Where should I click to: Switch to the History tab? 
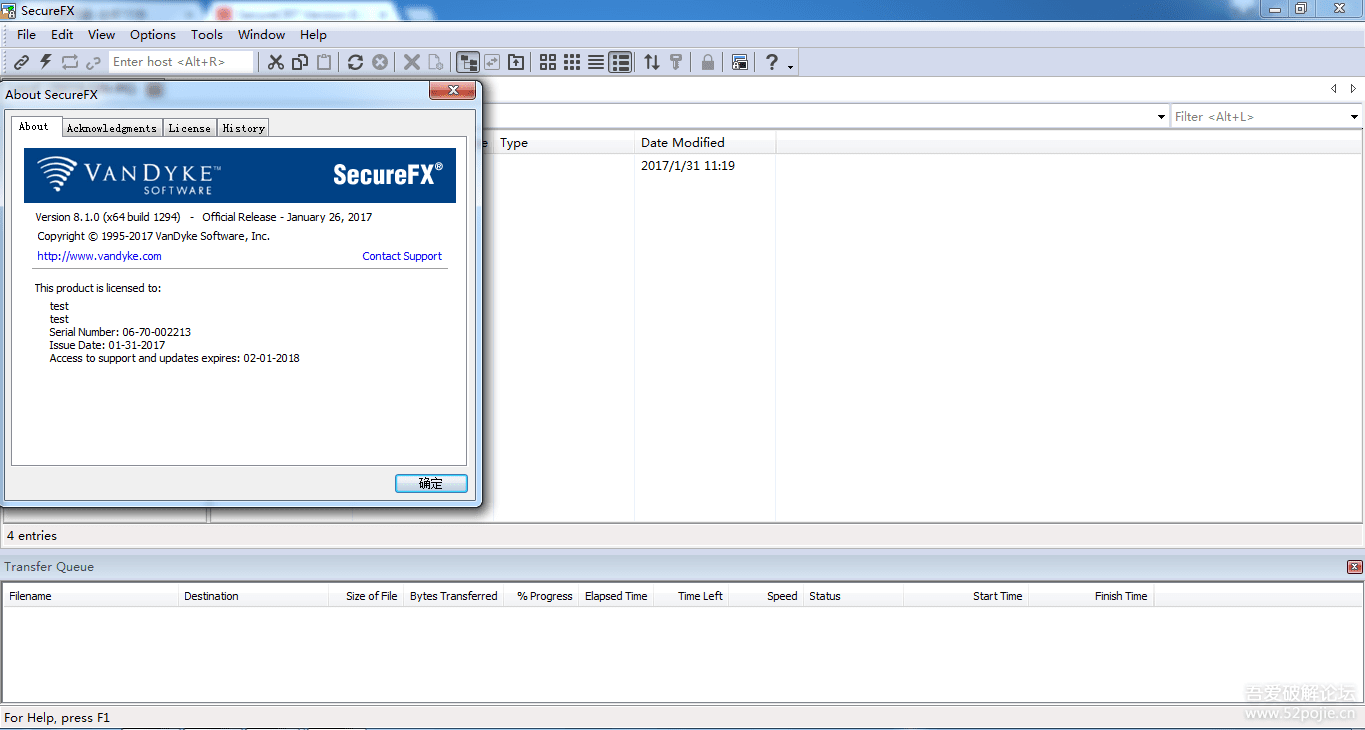click(x=243, y=128)
